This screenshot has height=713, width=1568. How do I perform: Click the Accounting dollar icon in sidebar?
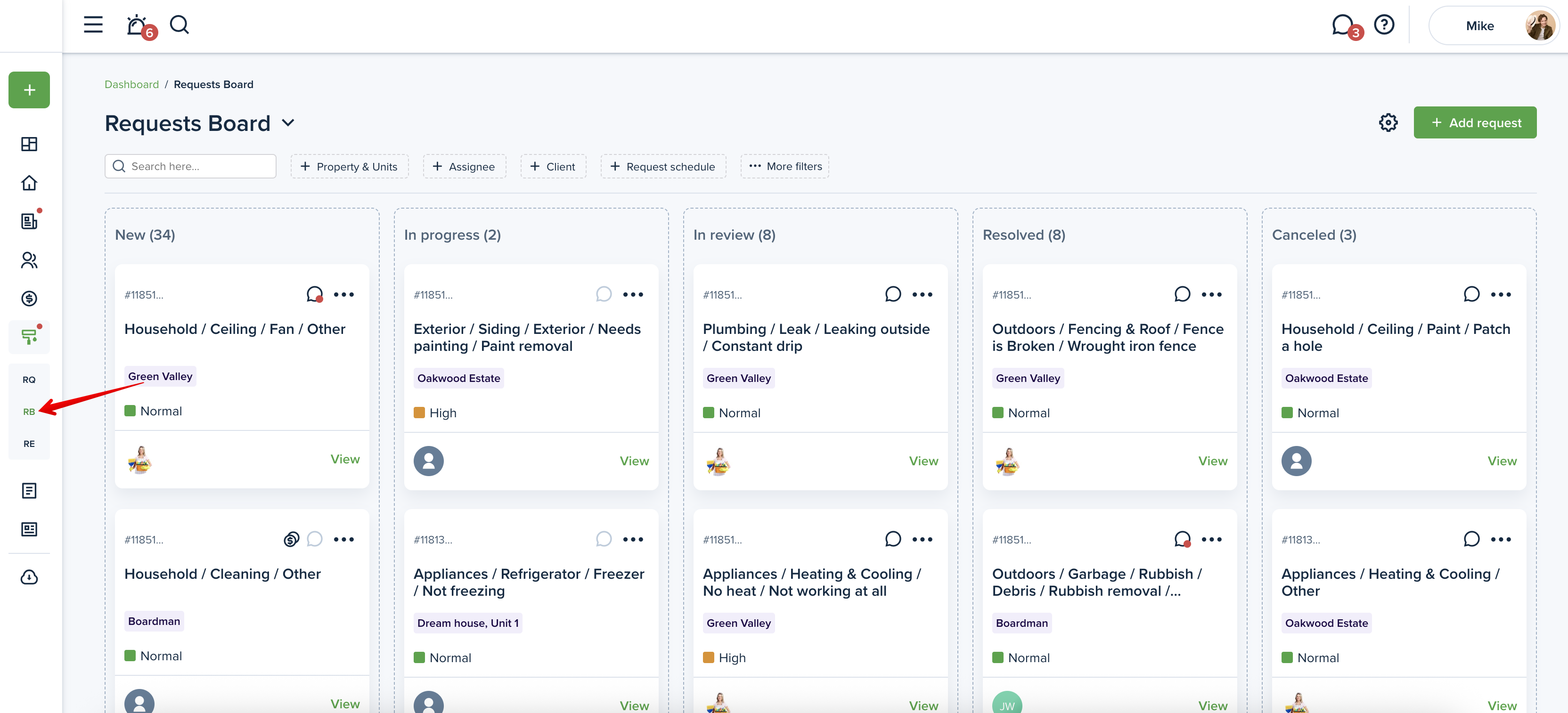29,299
